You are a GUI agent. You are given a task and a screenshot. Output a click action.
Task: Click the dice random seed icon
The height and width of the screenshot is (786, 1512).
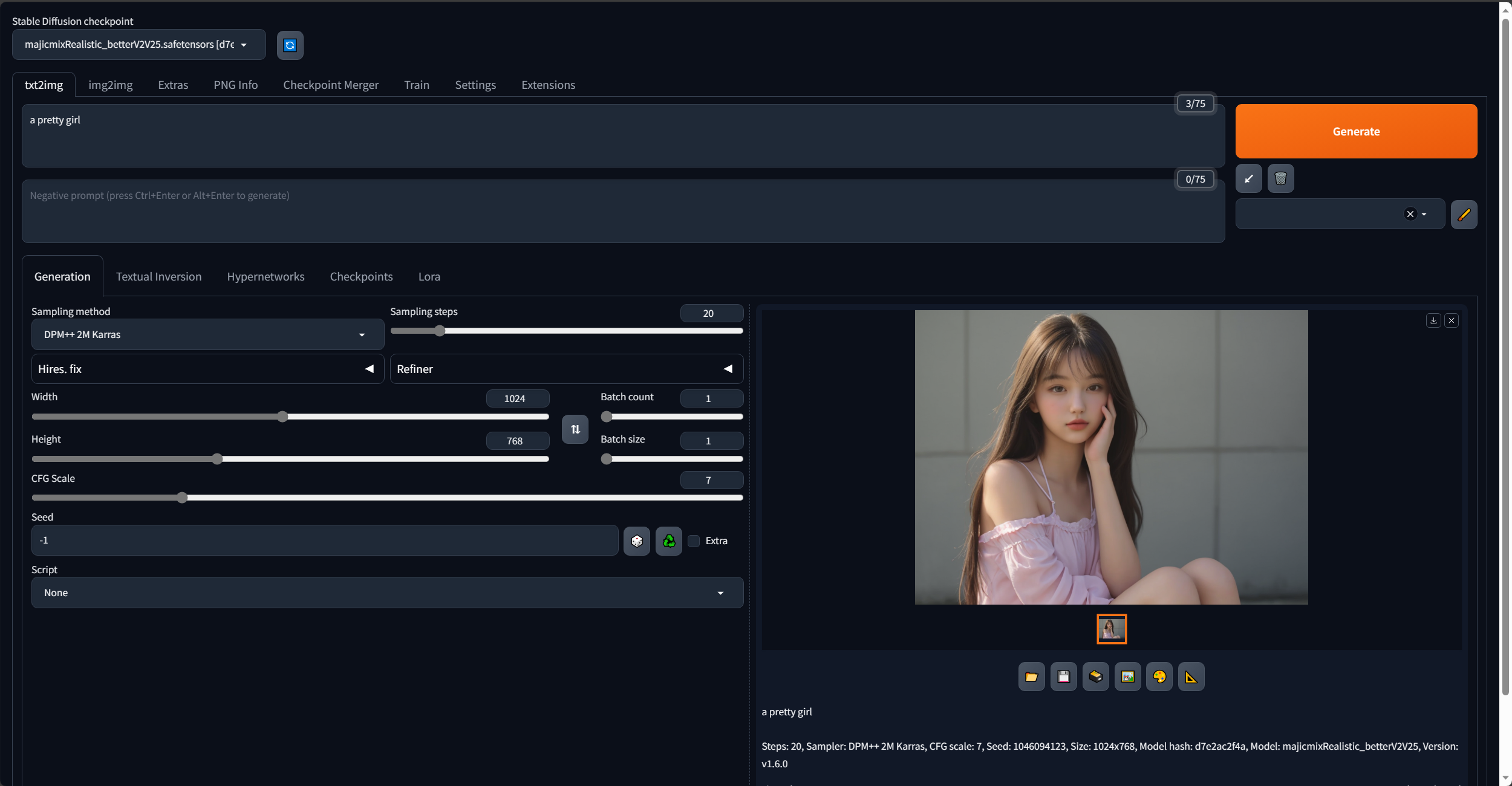point(636,541)
